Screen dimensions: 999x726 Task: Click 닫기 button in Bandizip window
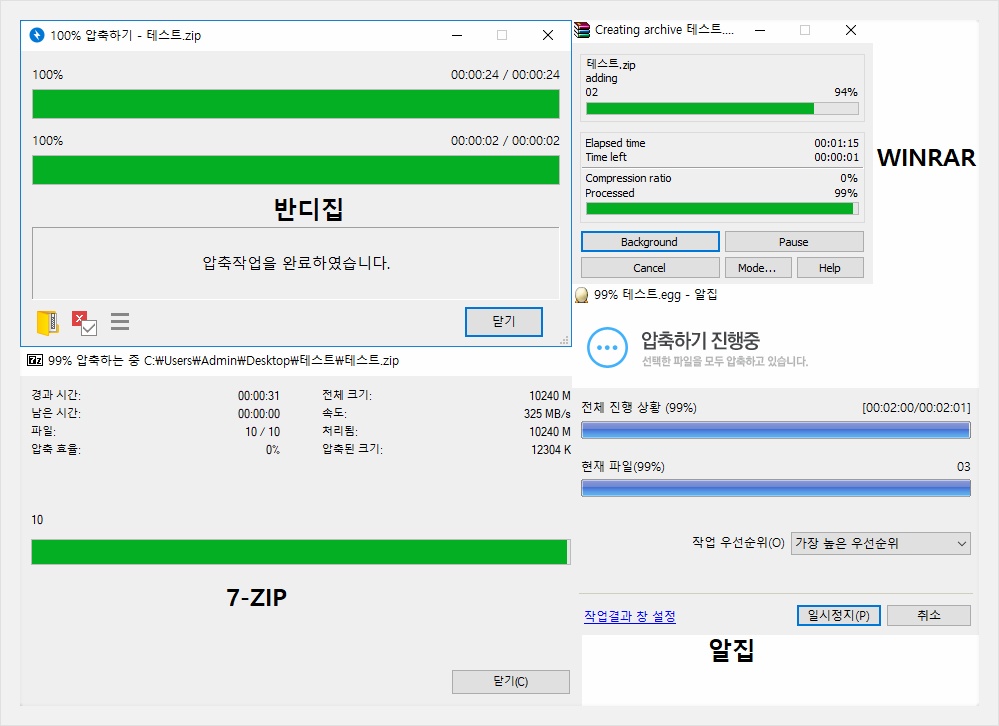tap(504, 322)
